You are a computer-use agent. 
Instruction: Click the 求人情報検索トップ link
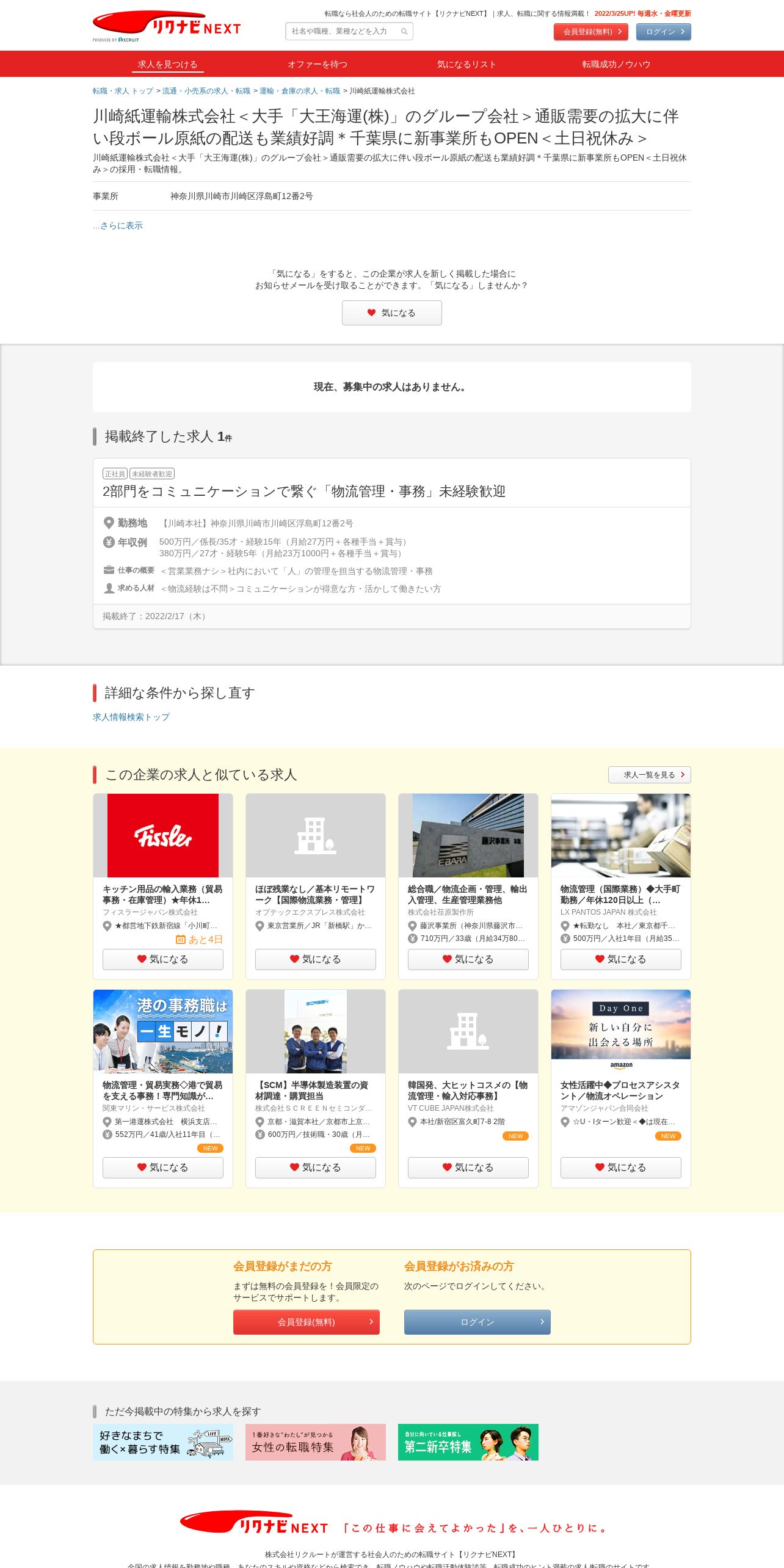131,717
